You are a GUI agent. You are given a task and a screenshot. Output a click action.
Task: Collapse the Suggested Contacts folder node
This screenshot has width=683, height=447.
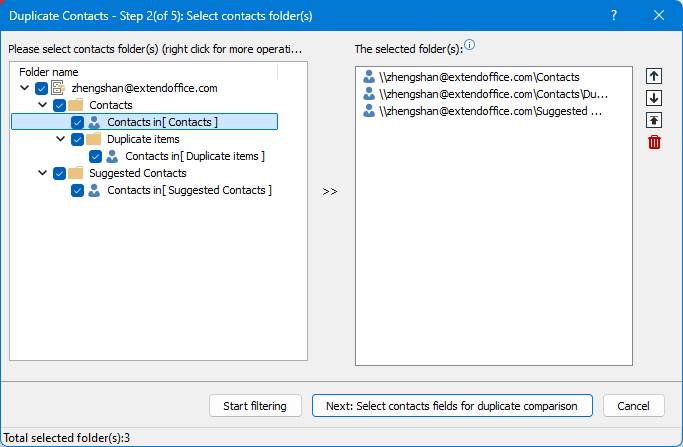pos(43,173)
